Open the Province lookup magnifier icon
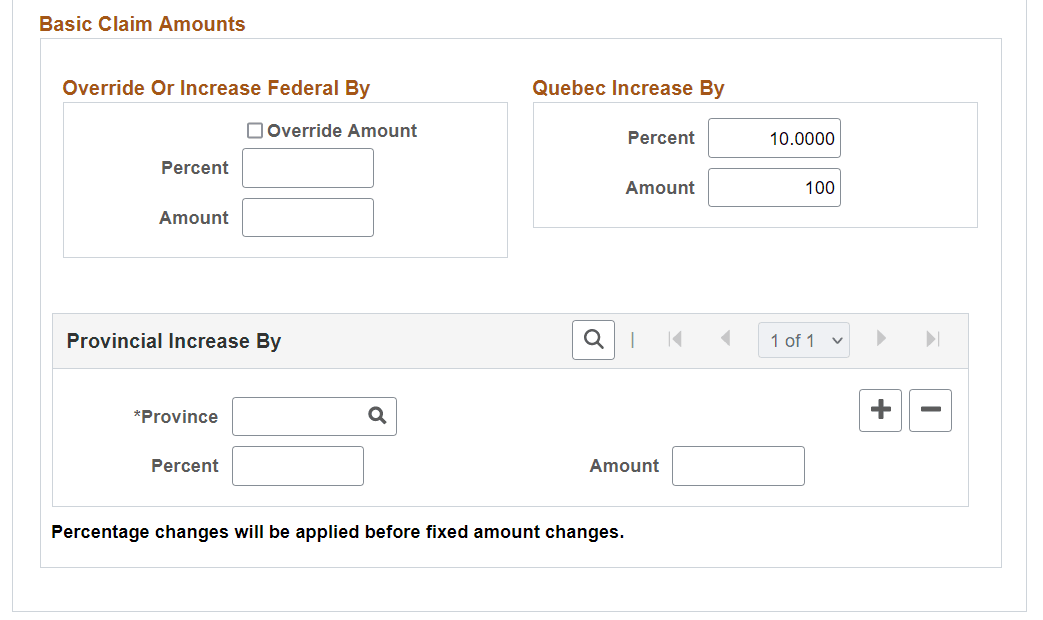This screenshot has height=620, width=1043. pyautogui.click(x=378, y=416)
